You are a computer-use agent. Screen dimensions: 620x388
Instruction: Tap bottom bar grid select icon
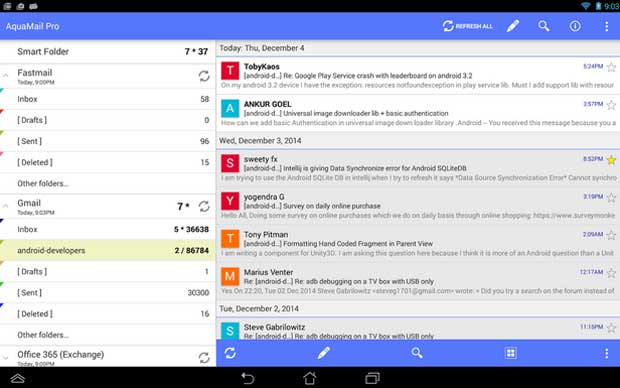click(510, 353)
